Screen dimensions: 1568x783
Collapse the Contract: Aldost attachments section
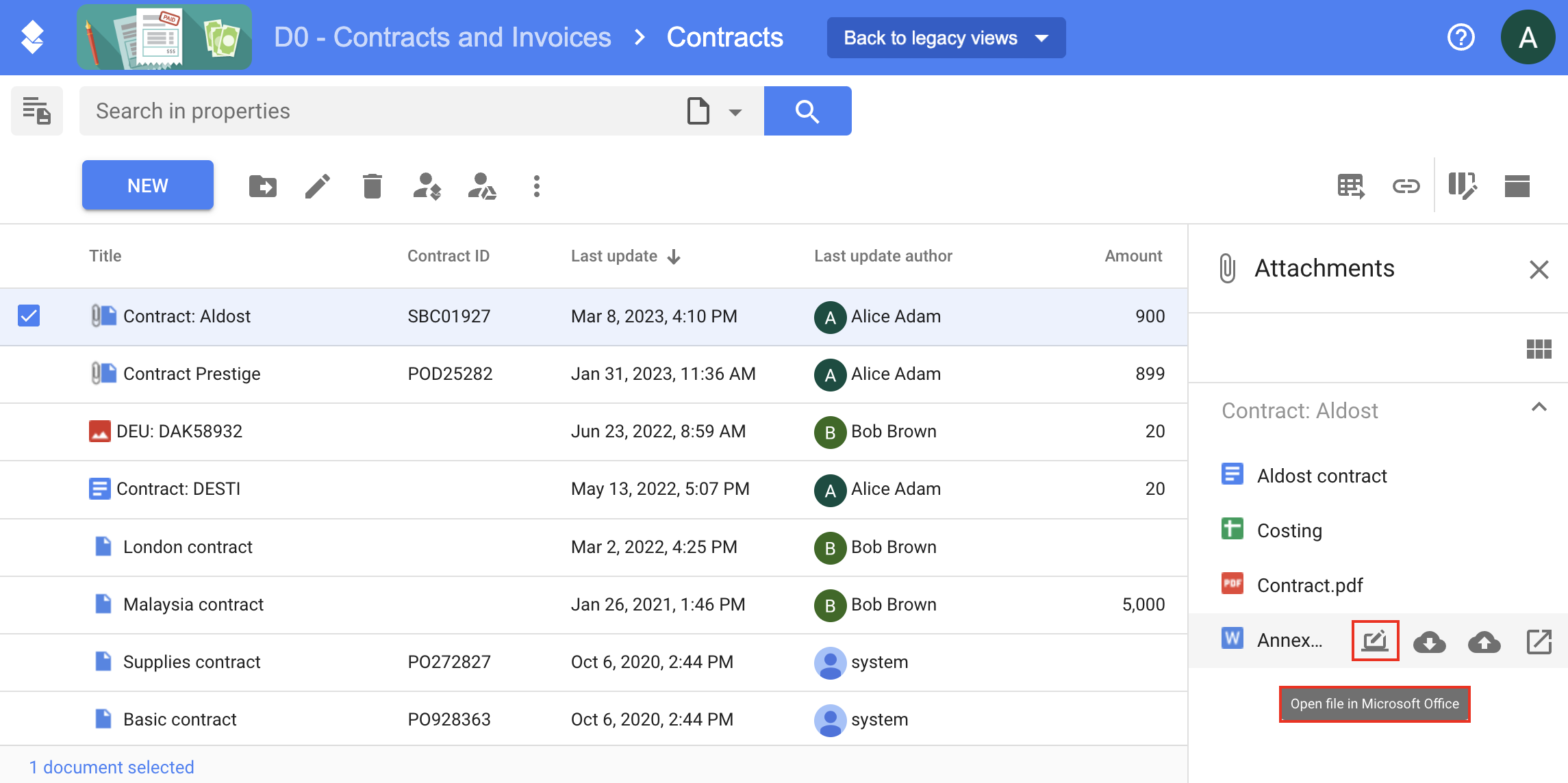tap(1539, 408)
